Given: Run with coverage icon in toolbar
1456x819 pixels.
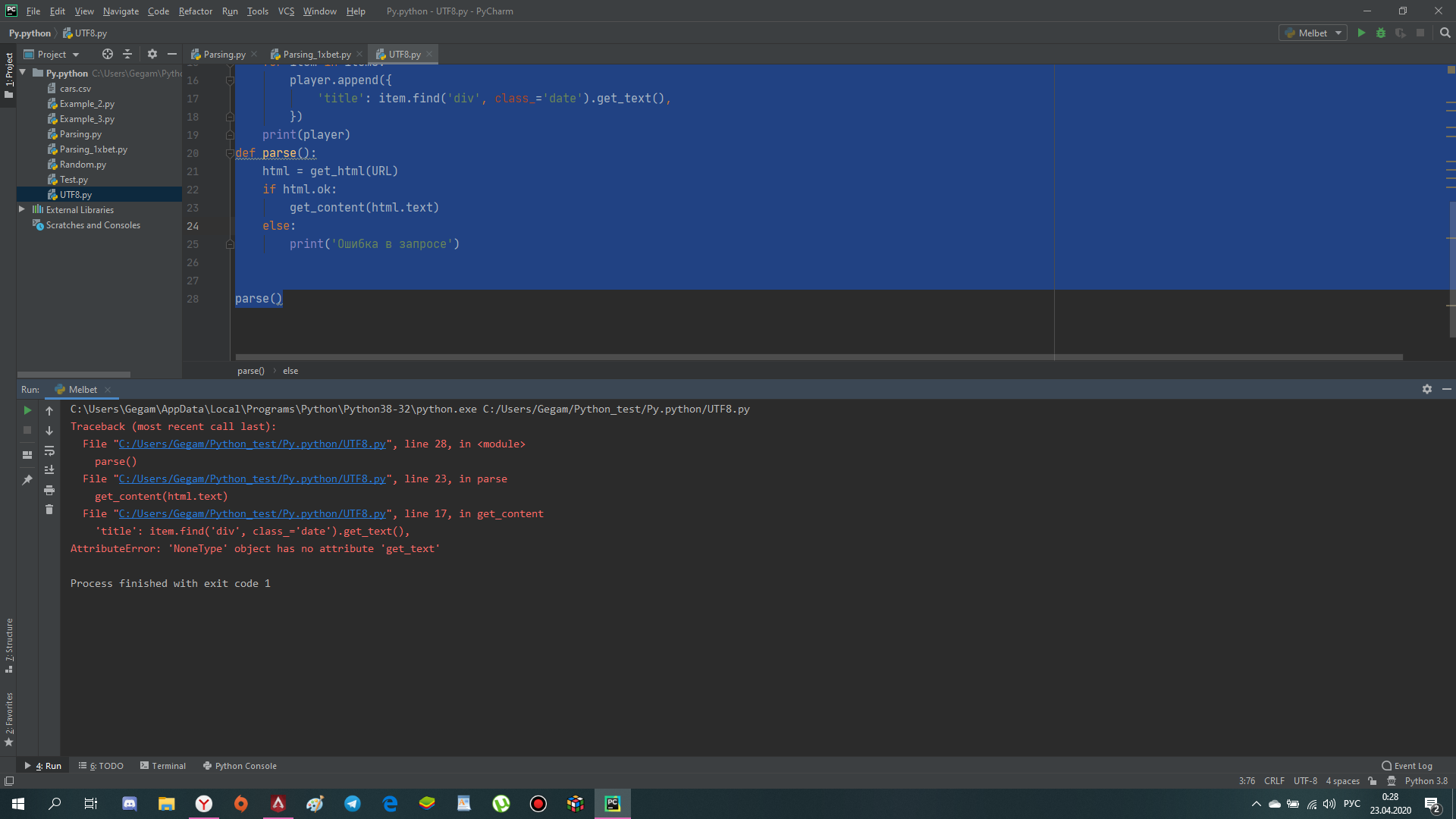Looking at the screenshot, I should point(1401,33).
